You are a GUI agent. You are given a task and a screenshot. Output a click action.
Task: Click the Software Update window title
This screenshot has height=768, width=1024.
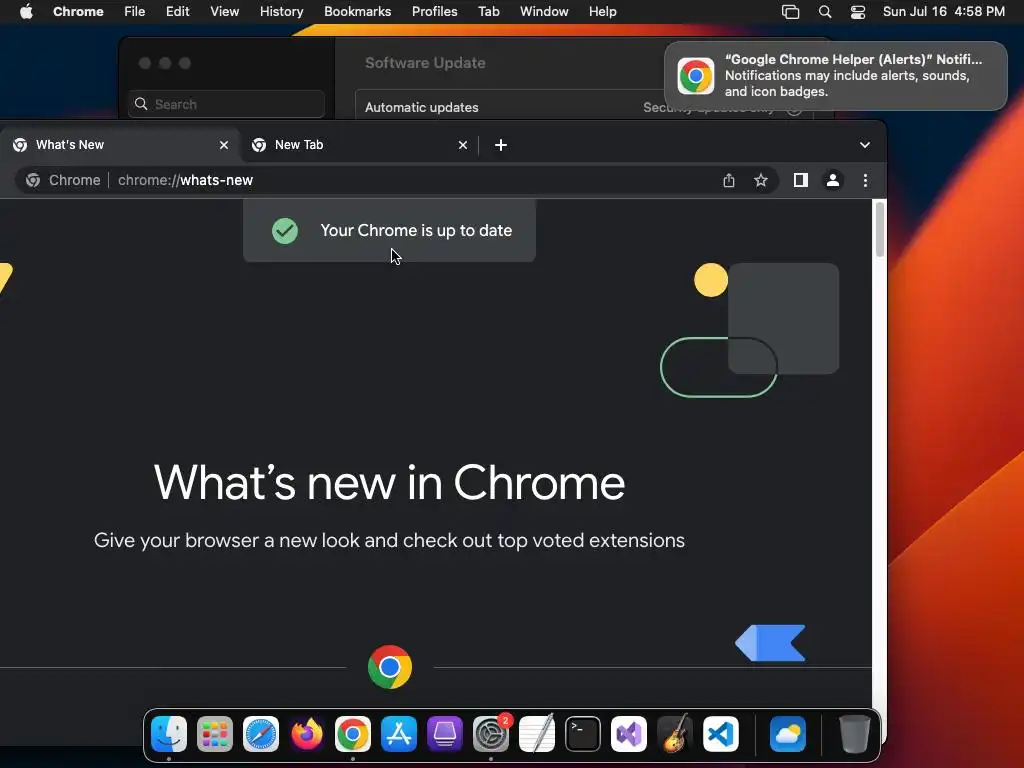click(x=425, y=63)
